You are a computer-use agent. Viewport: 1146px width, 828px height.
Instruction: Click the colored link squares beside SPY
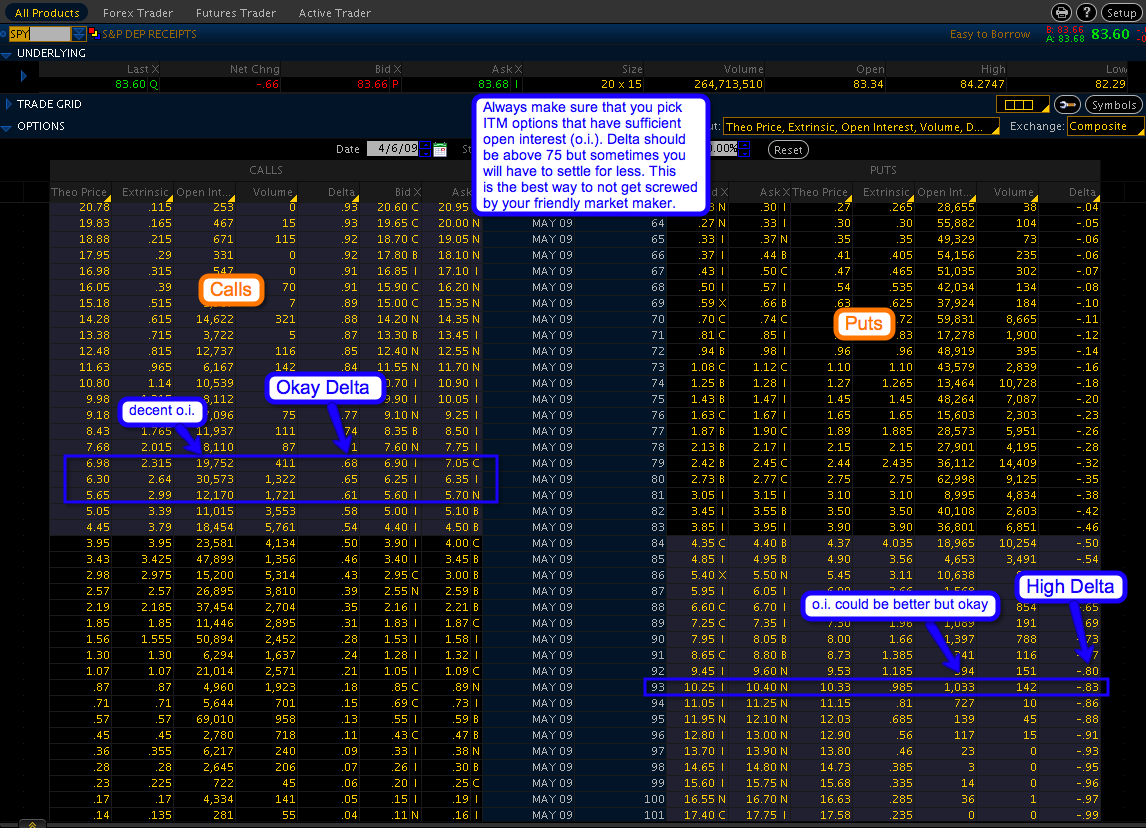click(94, 34)
